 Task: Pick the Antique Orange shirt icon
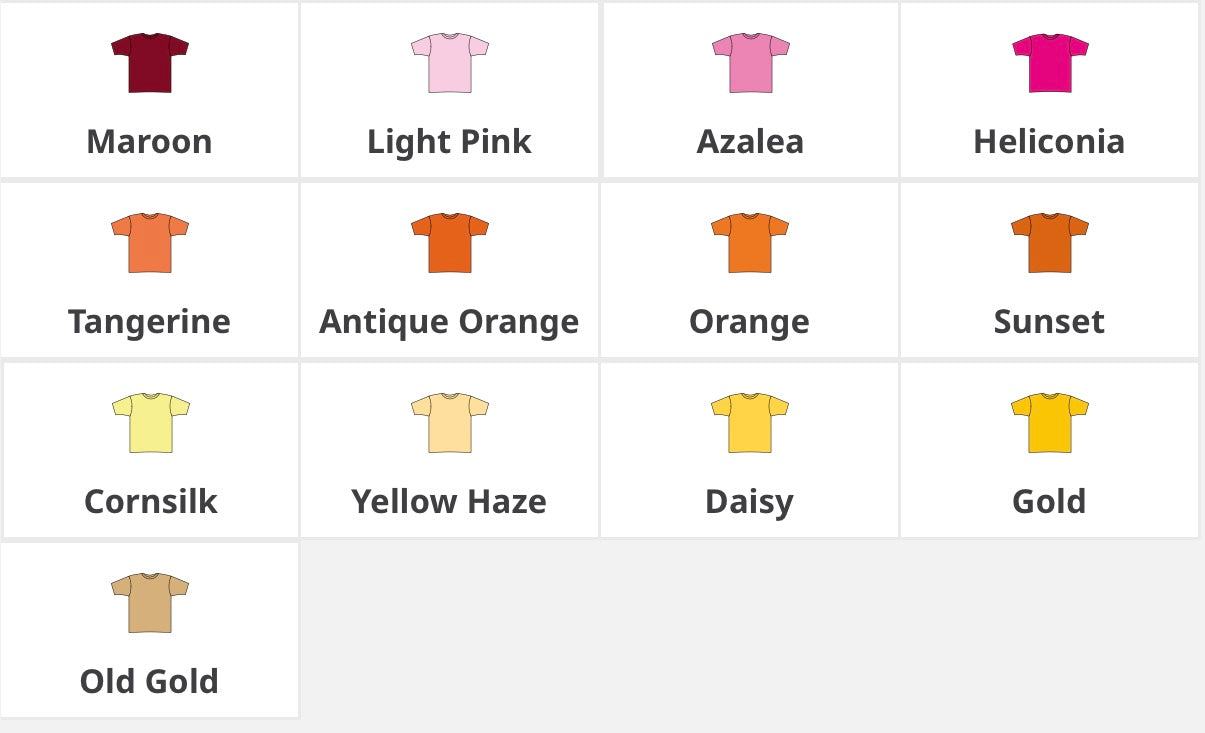[x=450, y=243]
